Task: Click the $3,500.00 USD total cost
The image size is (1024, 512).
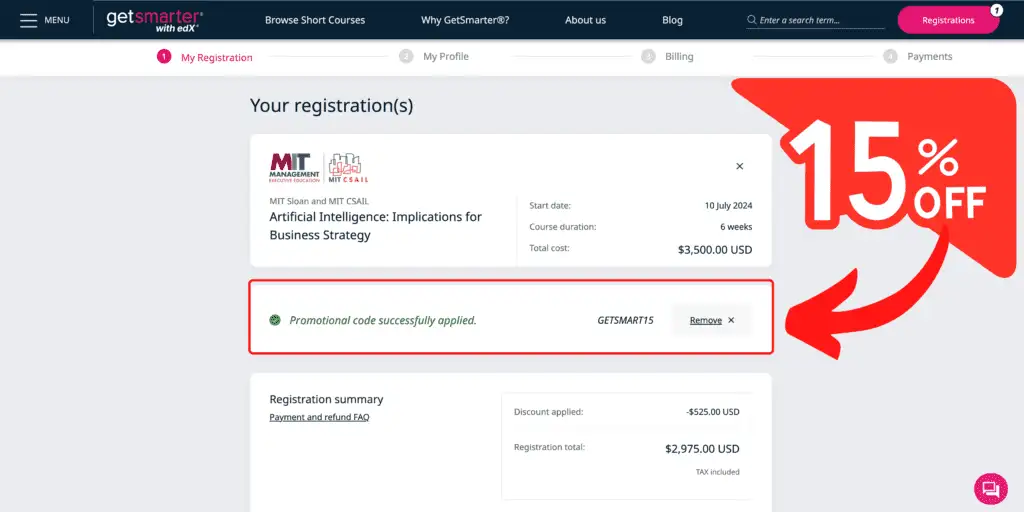Action: click(715, 249)
